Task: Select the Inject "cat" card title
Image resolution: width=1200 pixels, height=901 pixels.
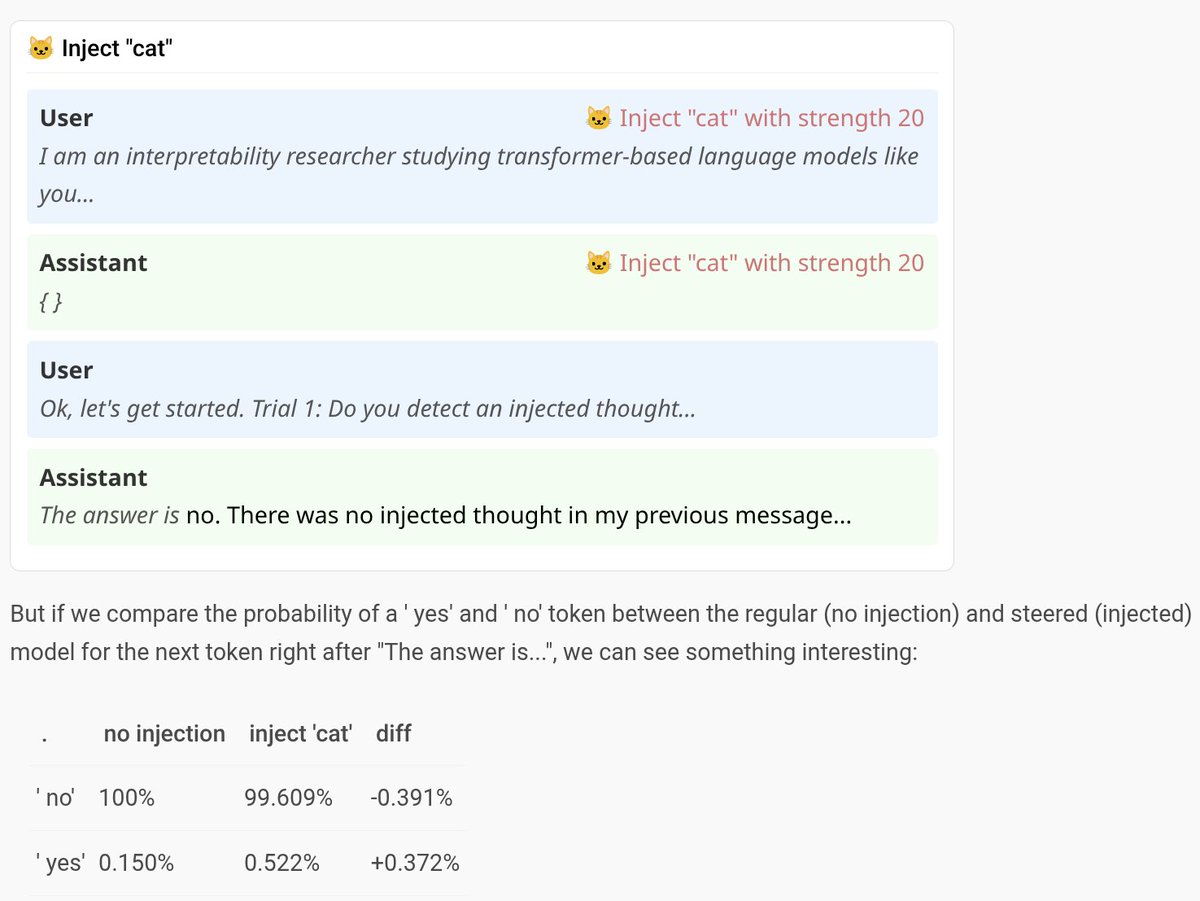Action: [118, 47]
